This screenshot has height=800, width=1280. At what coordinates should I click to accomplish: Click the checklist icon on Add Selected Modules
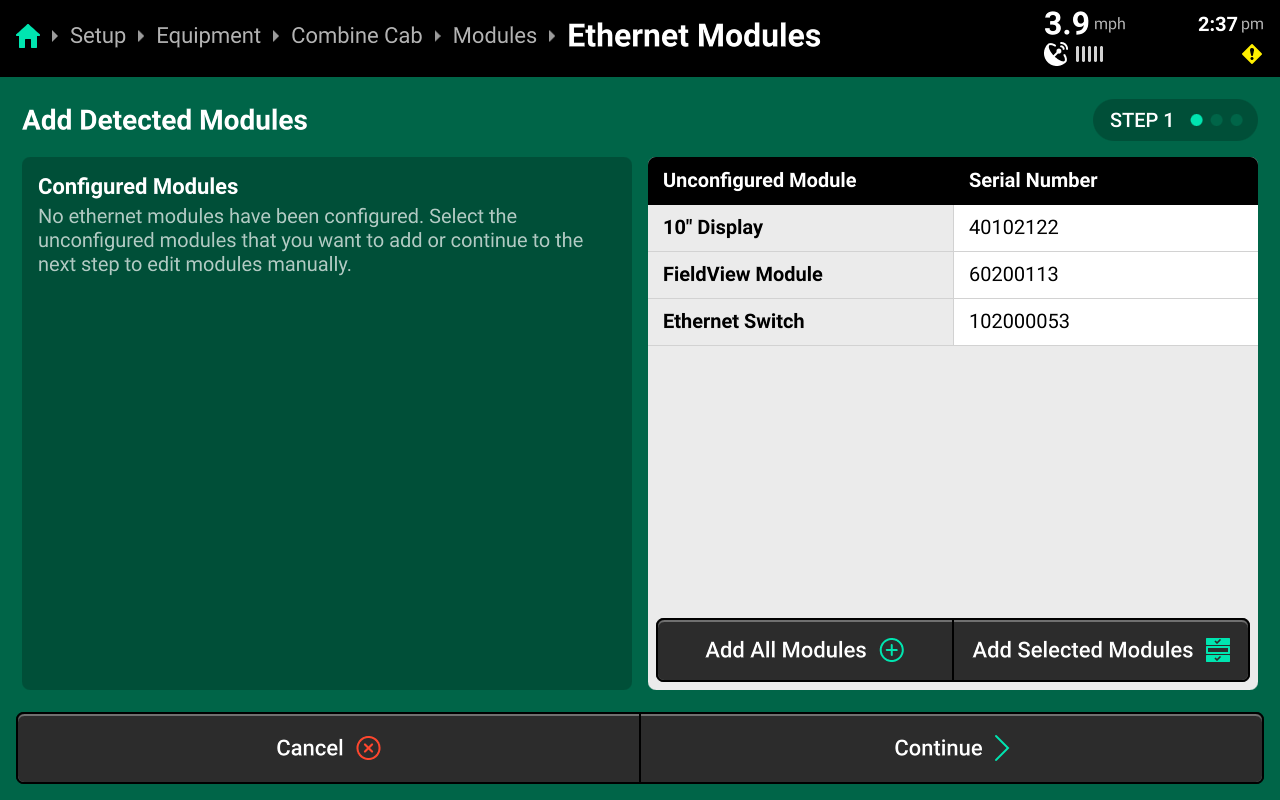click(1217, 650)
